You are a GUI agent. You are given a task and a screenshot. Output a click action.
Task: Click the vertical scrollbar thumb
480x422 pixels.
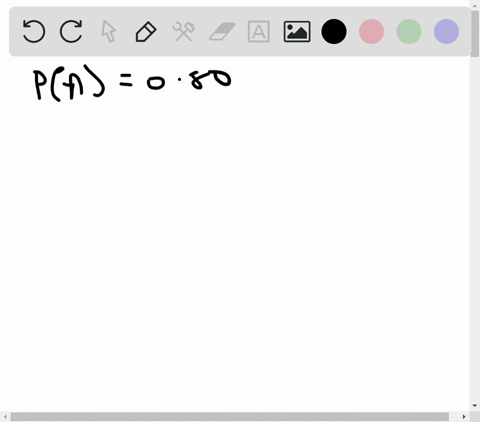(475, 34)
